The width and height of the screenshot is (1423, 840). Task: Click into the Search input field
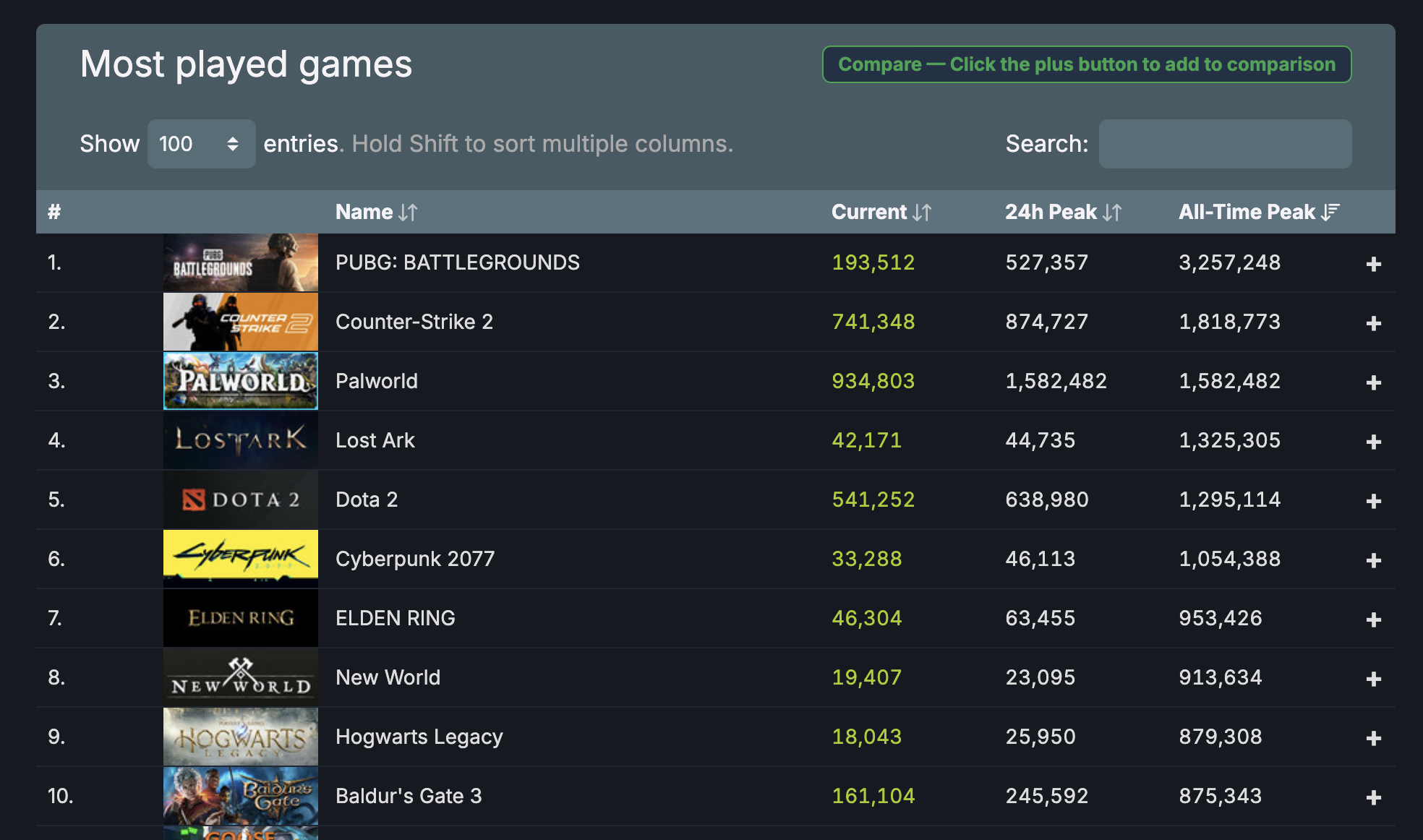[1225, 144]
